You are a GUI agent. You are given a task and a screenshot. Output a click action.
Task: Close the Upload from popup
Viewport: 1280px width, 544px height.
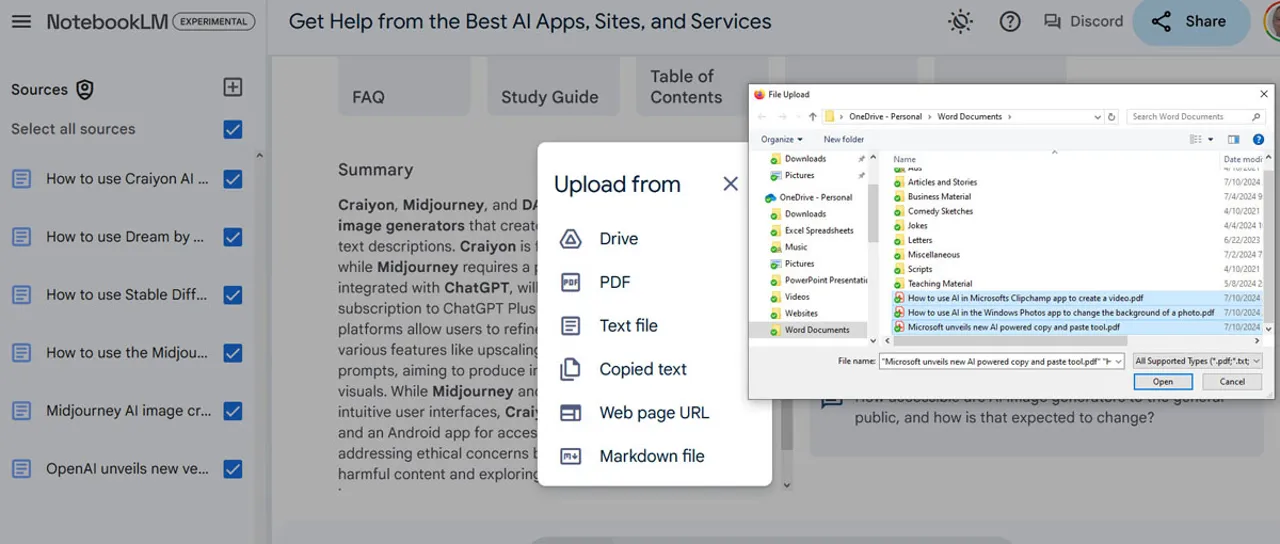[x=730, y=184]
